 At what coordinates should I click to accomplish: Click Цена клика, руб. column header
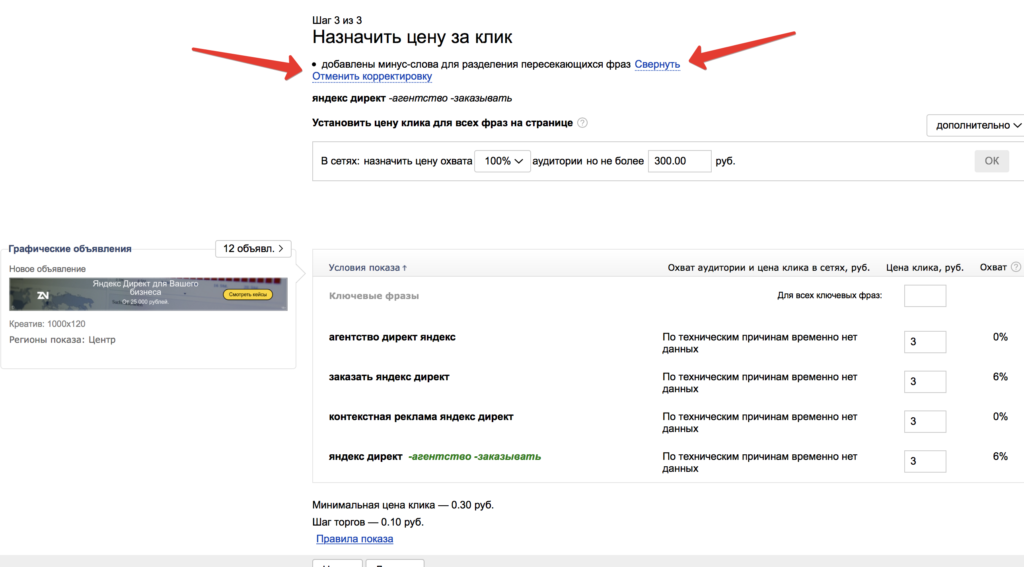[925, 268]
